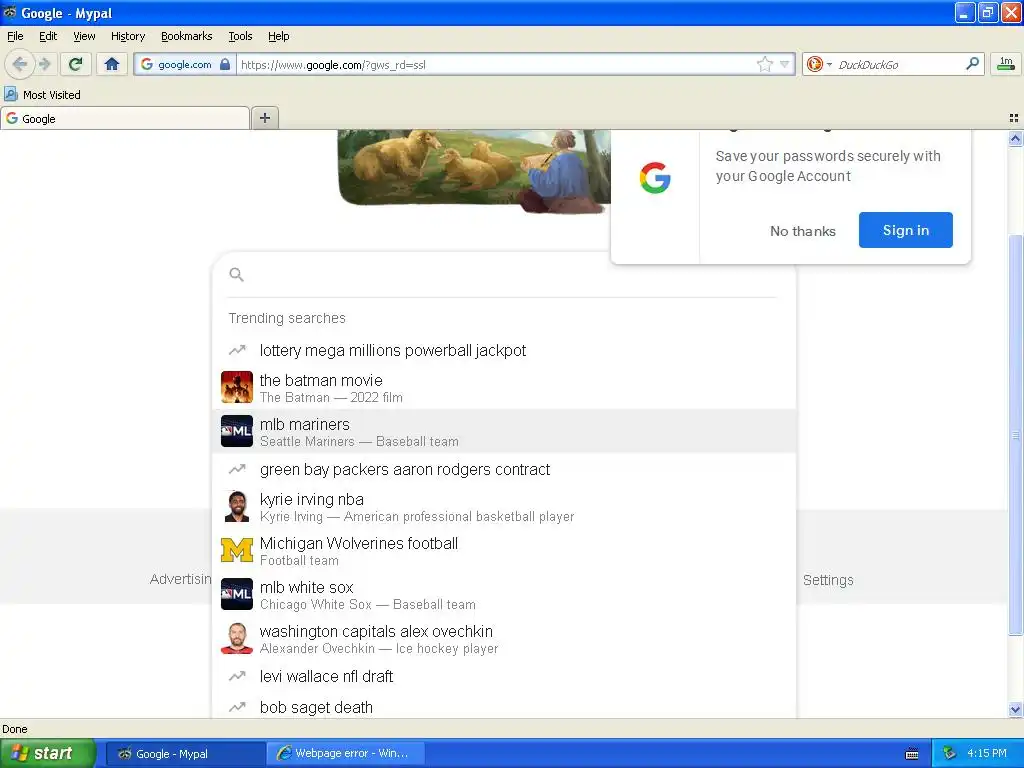
Task: Open a new tab with the plus button
Action: point(264,118)
